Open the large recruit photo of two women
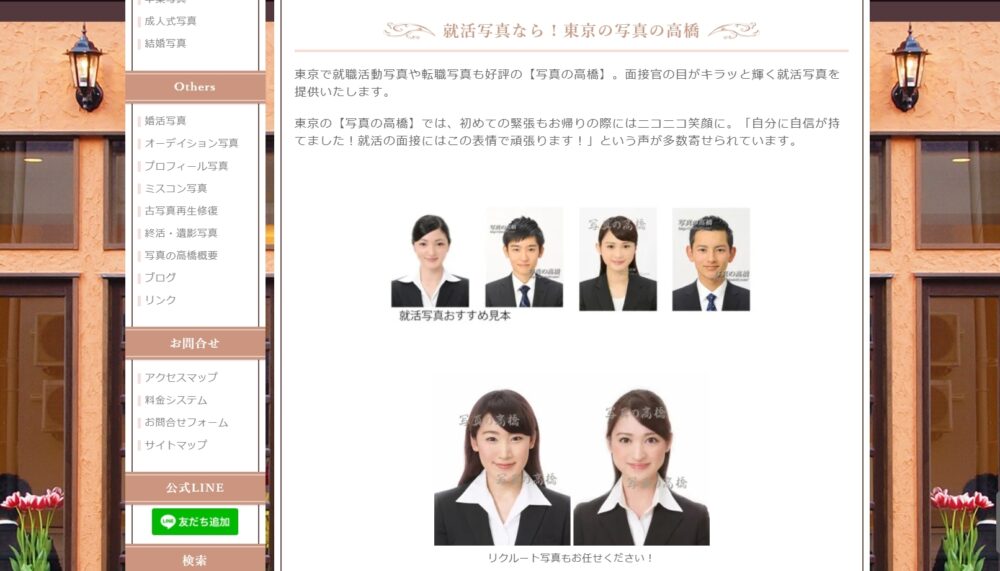 [571, 461]
